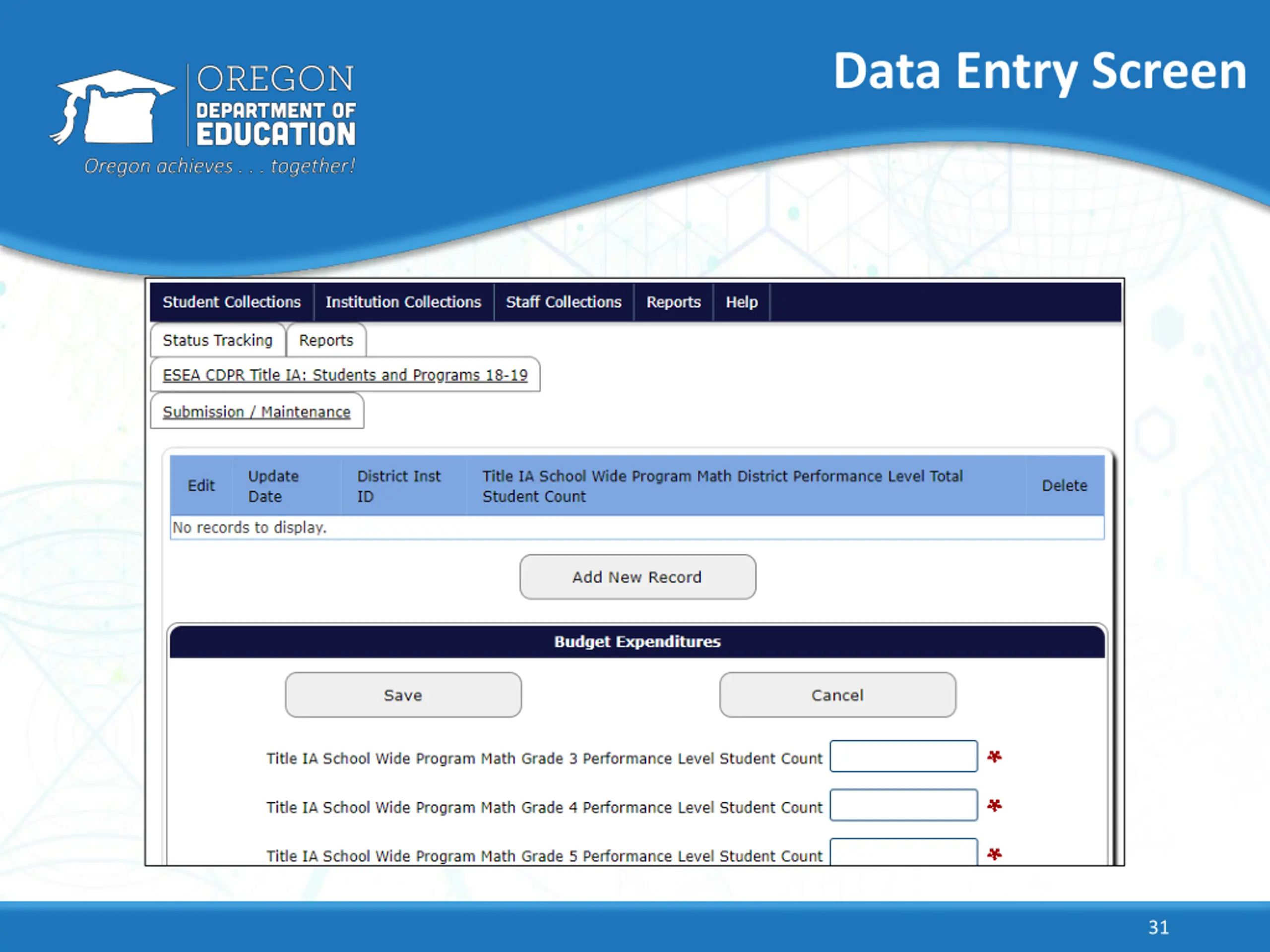Viewport: 1270px width, 952px height.
Task: Open the Student Collections menu
Action: click(x=231, y=302)
